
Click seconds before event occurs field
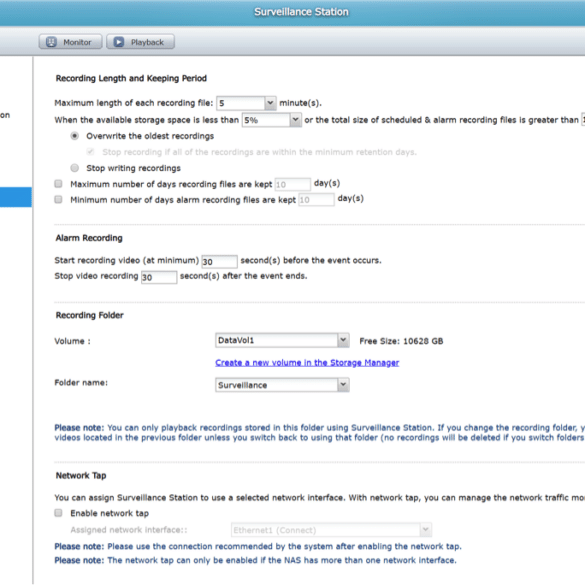pyautogui.click(x=219, y=262)
